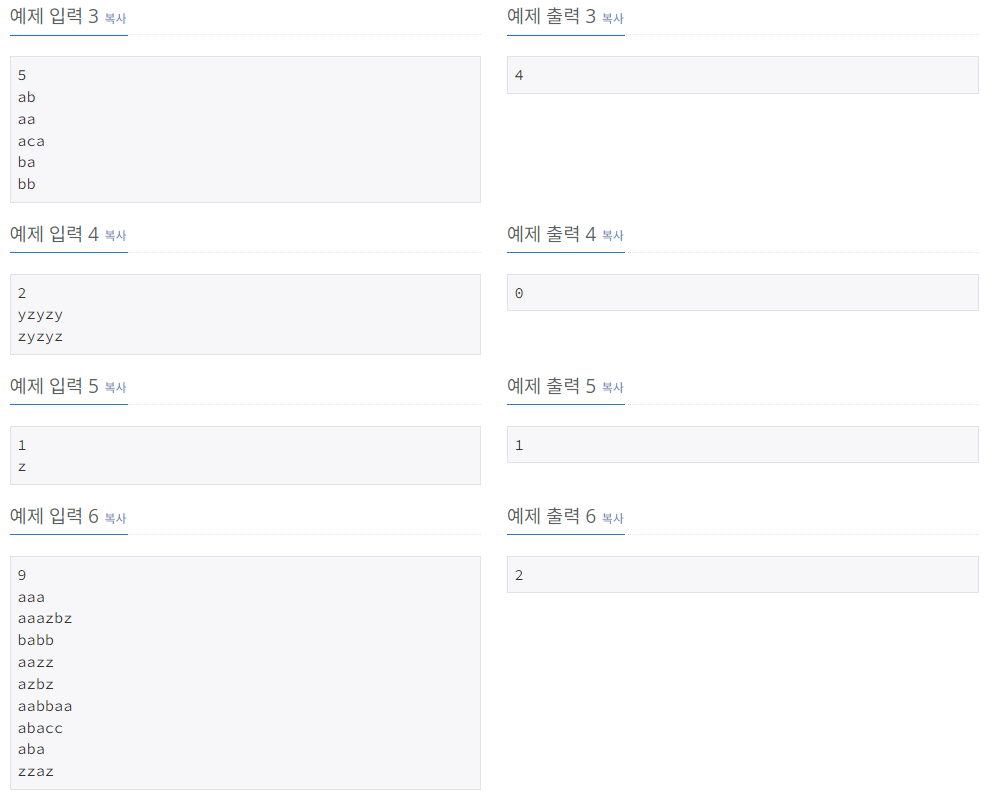Click the 예제 입력 3 code box
The image size is (992, 798).
[245, 130]
